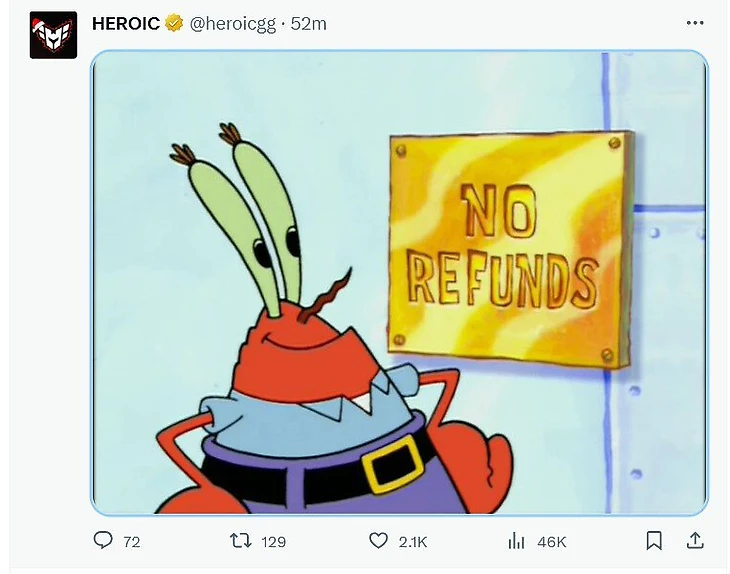The image size is (730, 574).
Task: Open the tweet via 52m timestamp
Action: click(x=308, y=23)
